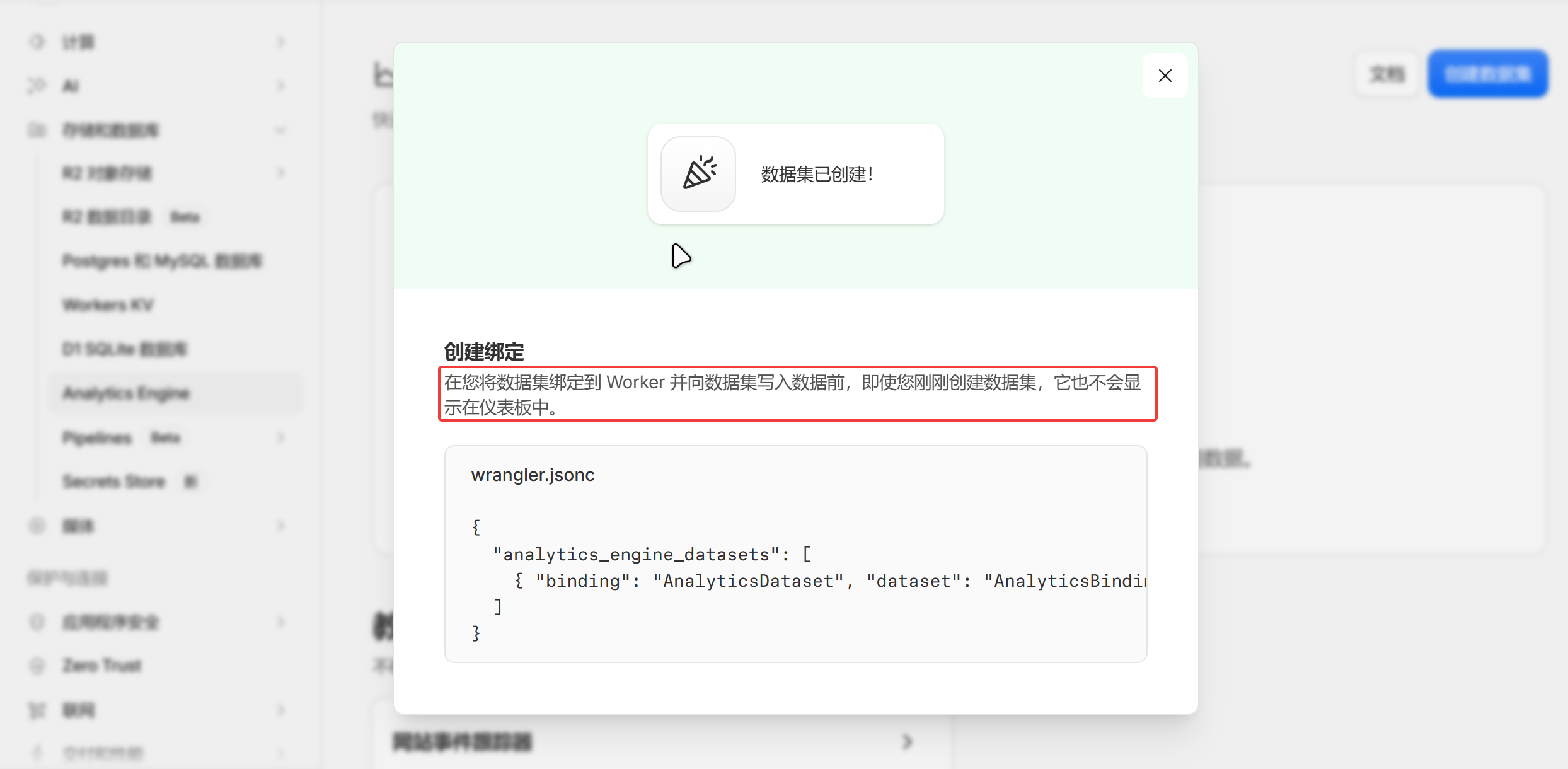
Task: Click the Networking section sidebar icon
Action: pyautogui.click(x=37, y=710)
